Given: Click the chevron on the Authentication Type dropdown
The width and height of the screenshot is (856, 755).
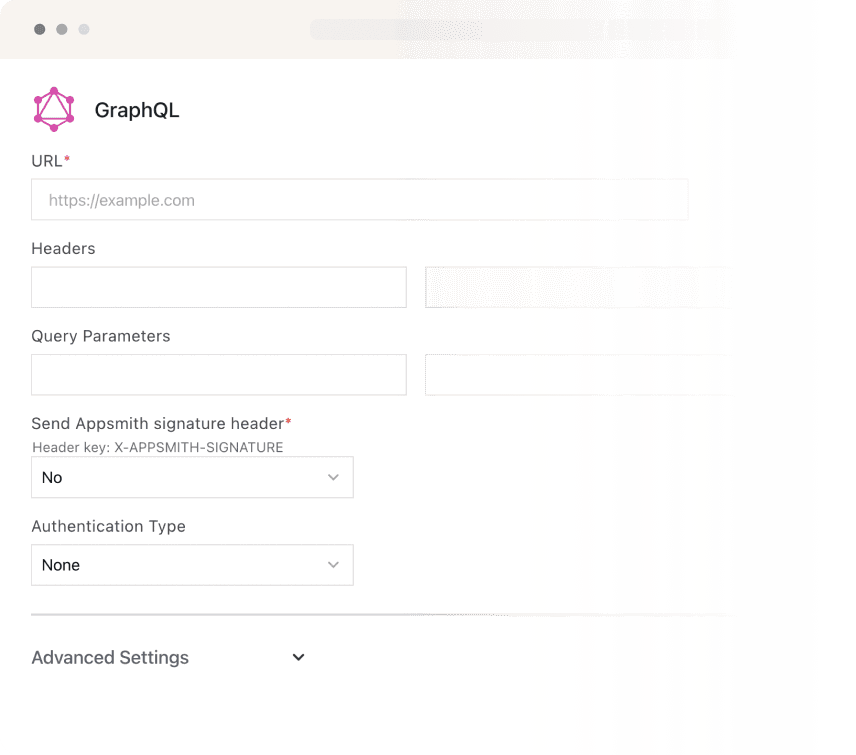Looking at the screenshot, I should 333,565.
